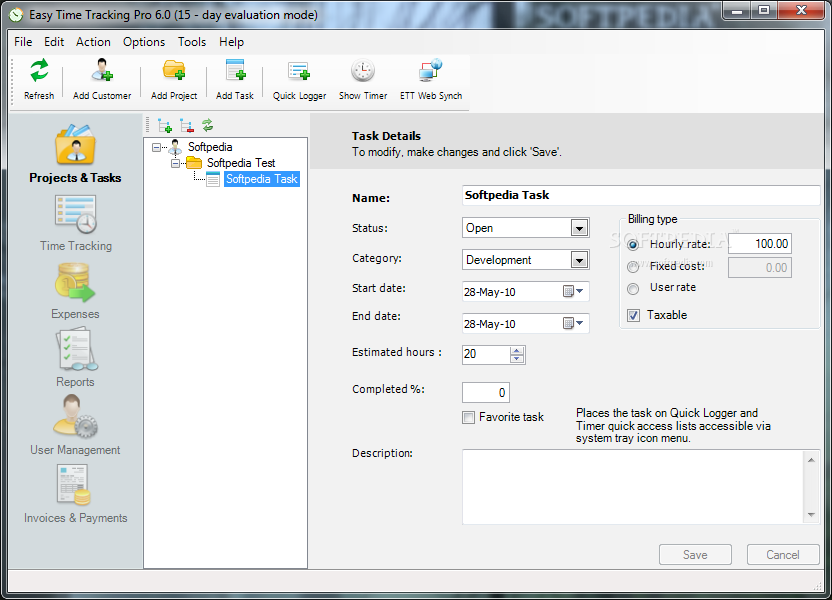
Task: Increase Estimated hours with up arrow
Action: pyautogui.click(x=517, y=351)
